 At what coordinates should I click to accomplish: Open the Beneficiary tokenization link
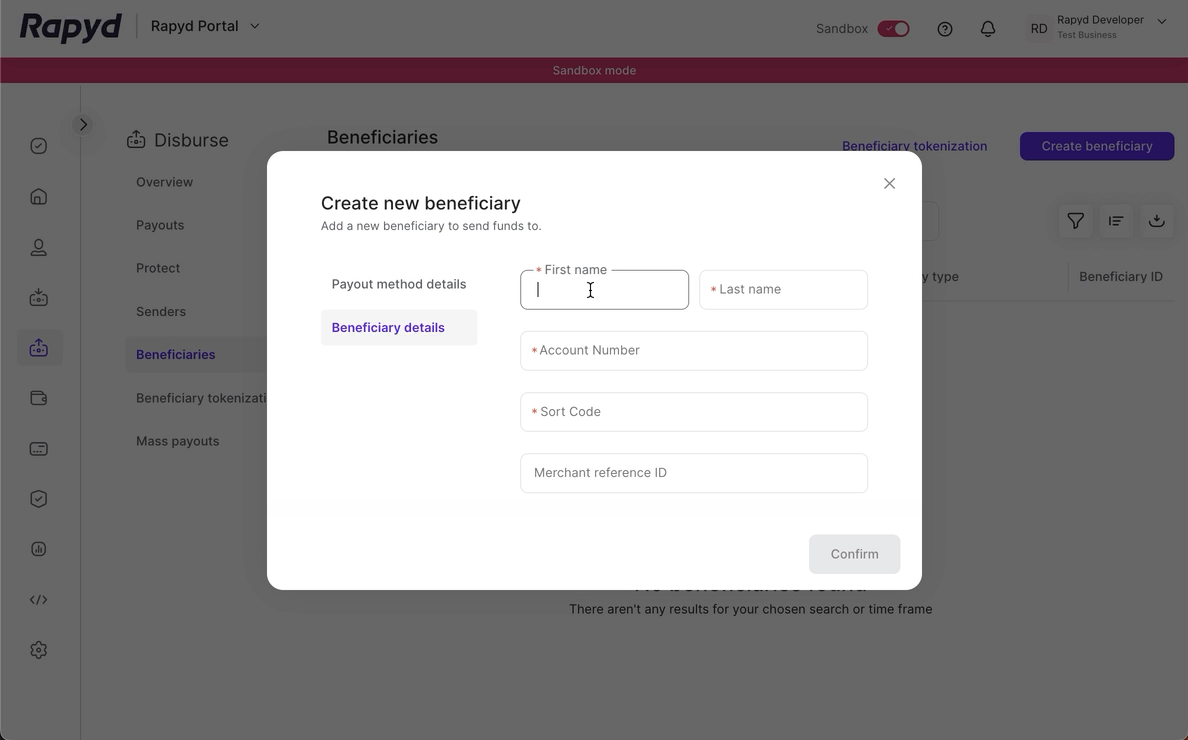tap(914, 146)
